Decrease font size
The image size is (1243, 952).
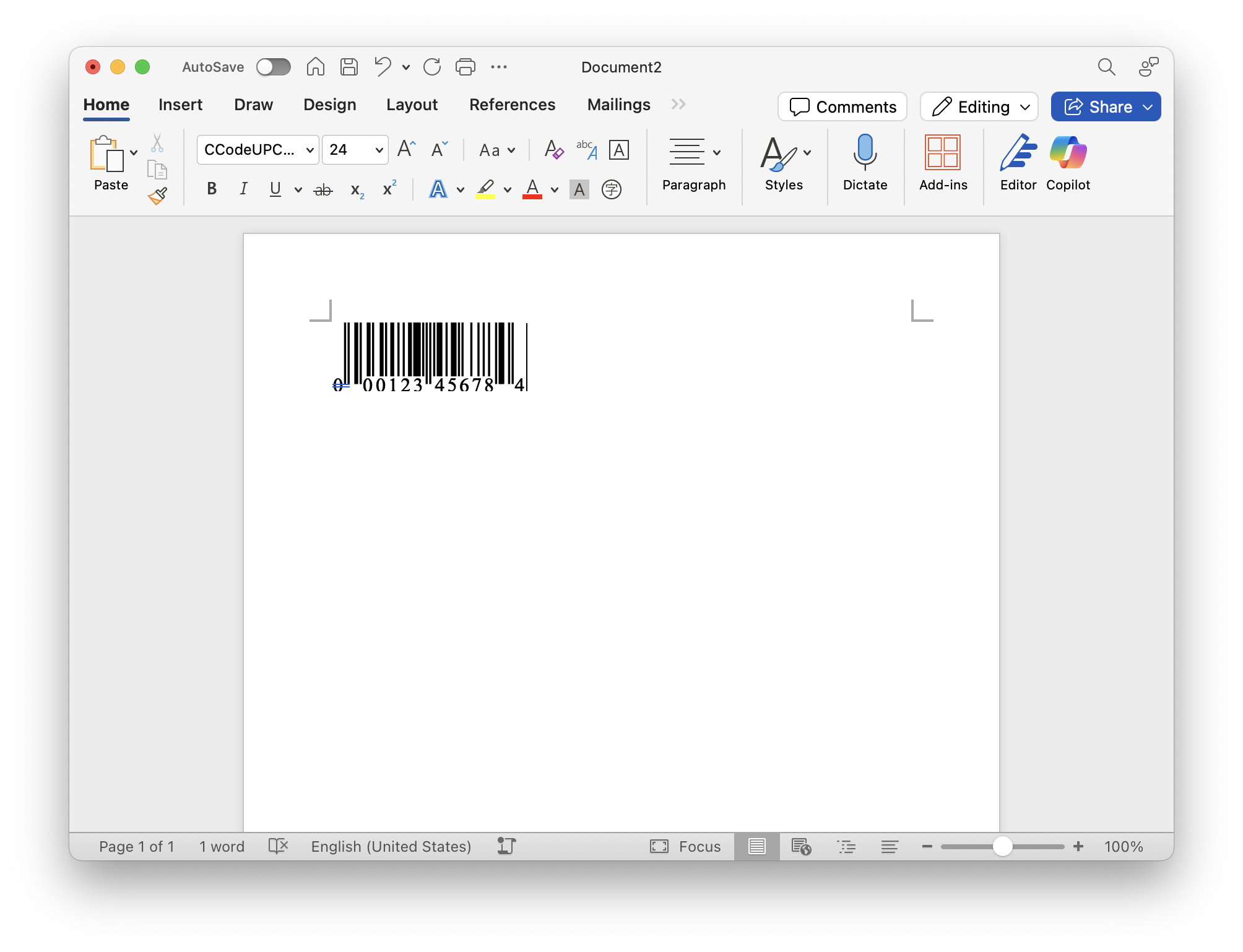click(x=440, y=149)
